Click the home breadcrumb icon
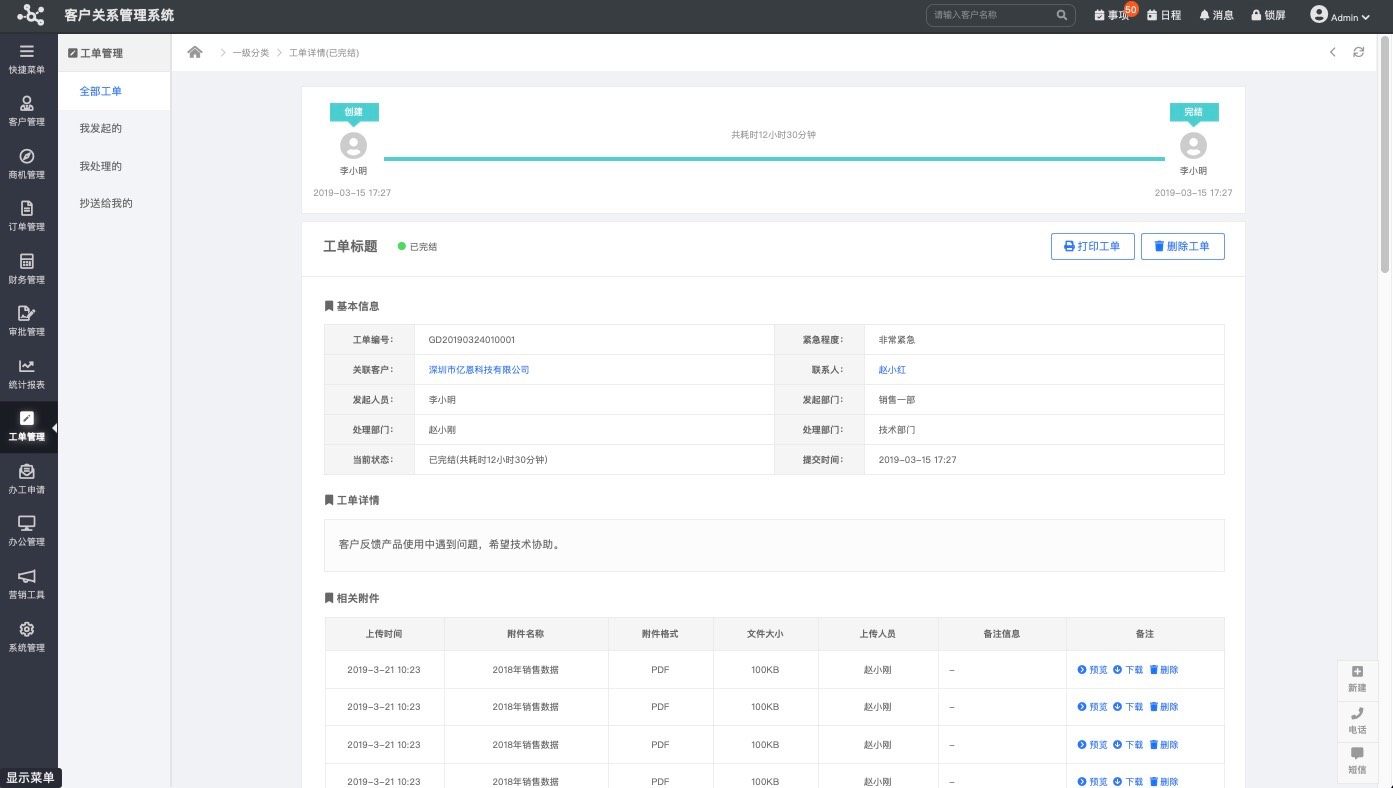The width and height of the screenshot is (1393, 788). pyautogui.click(x=195, y=52)
